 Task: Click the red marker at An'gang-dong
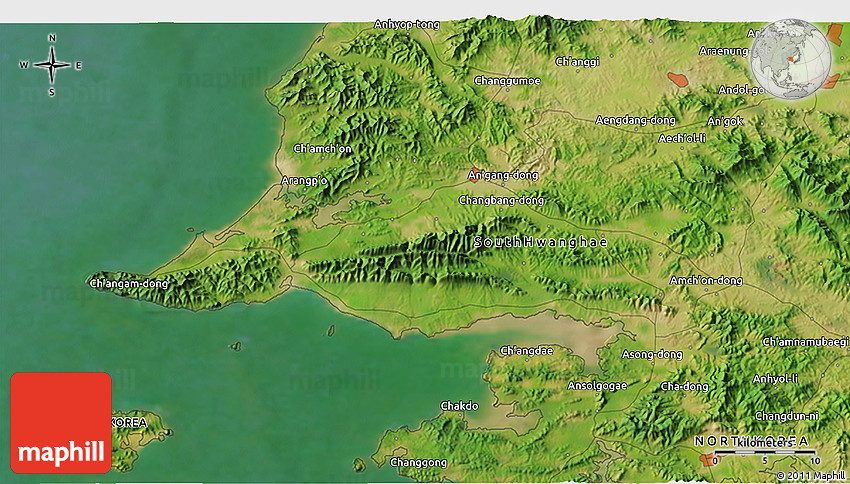pyautogui.click(x=475, y=170)
